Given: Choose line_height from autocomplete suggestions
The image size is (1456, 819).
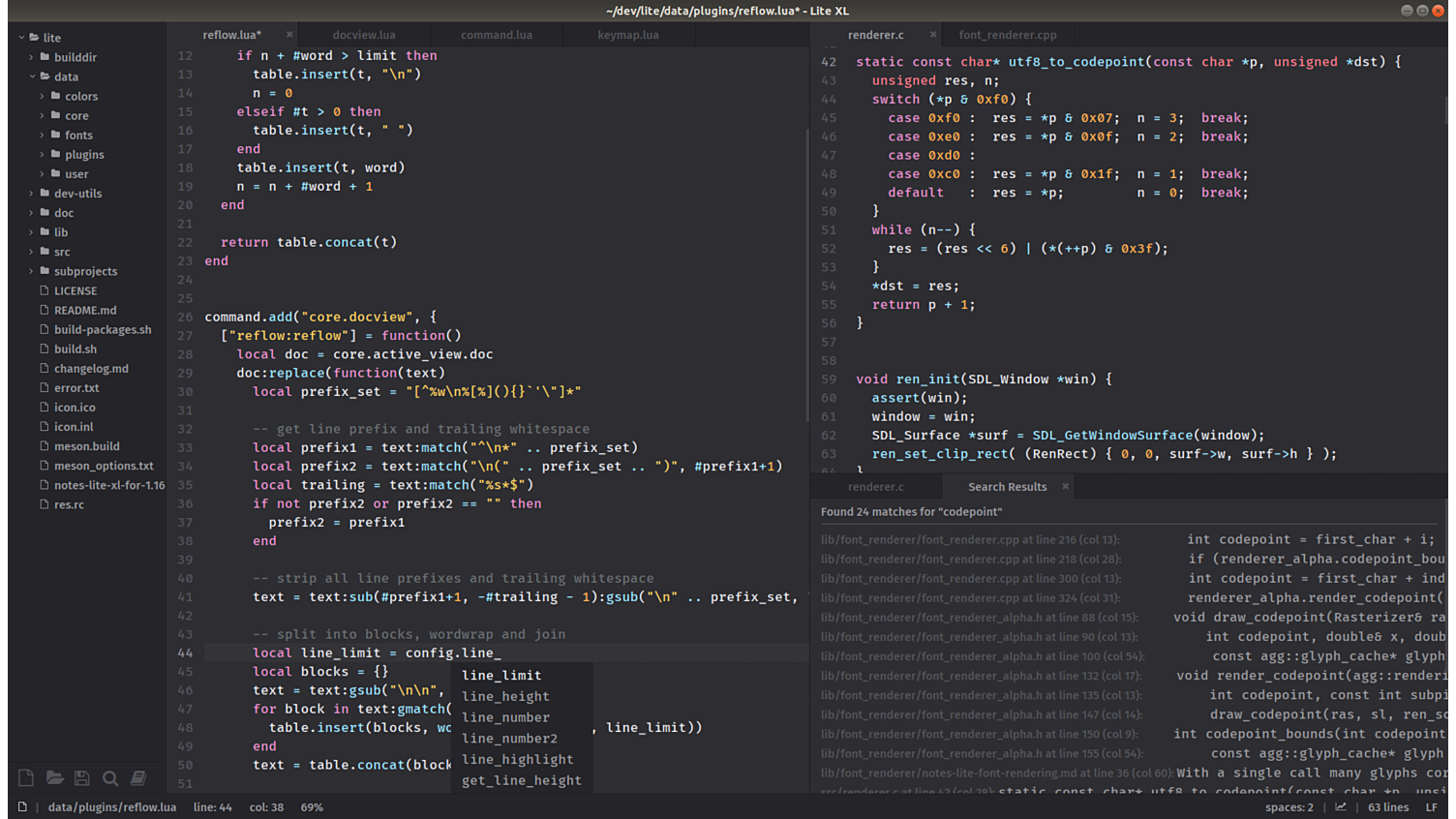Looking at the screenshot, I should point(505,696).
